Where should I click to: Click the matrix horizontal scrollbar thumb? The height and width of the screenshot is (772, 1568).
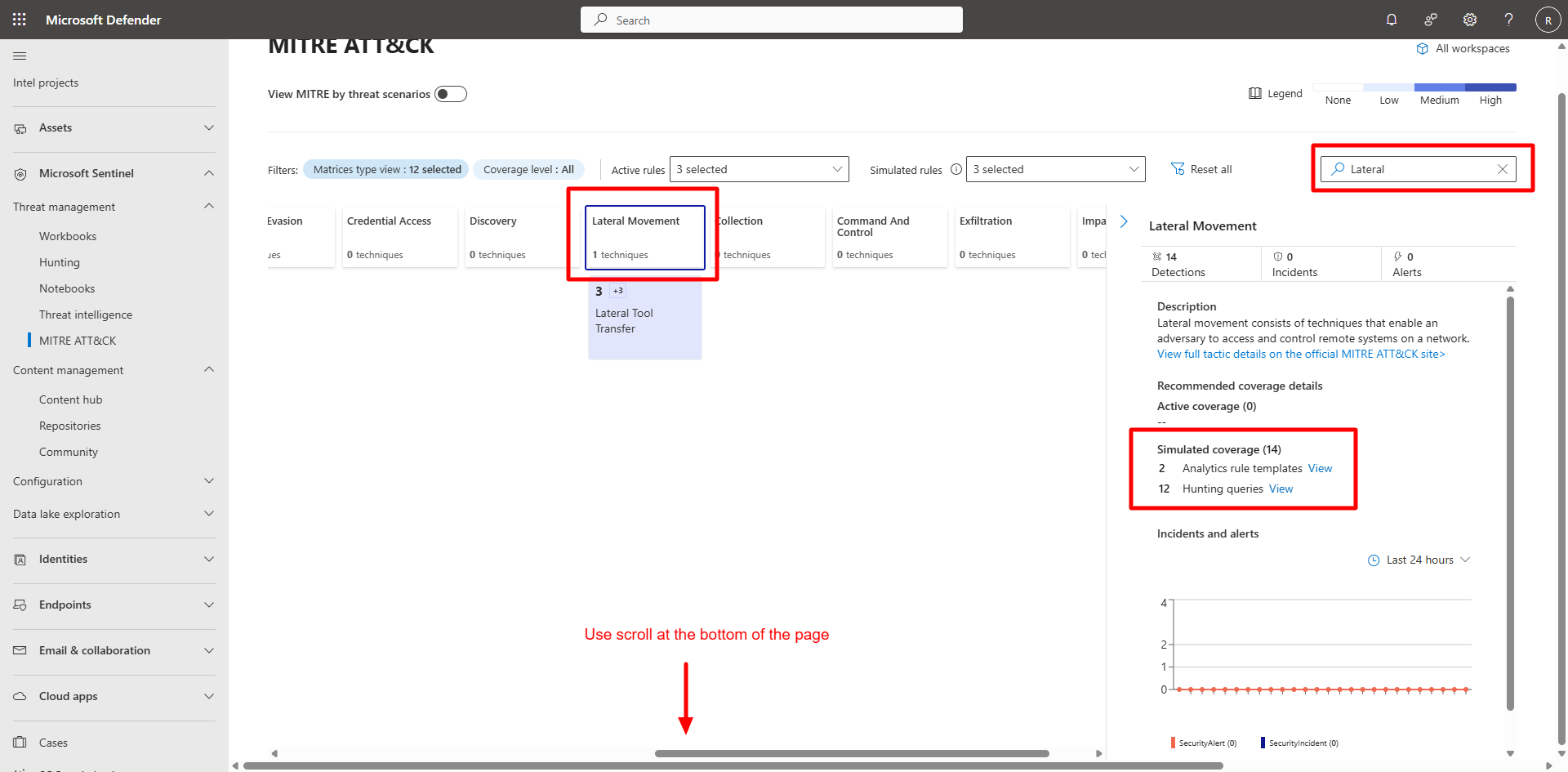point(852,753)
